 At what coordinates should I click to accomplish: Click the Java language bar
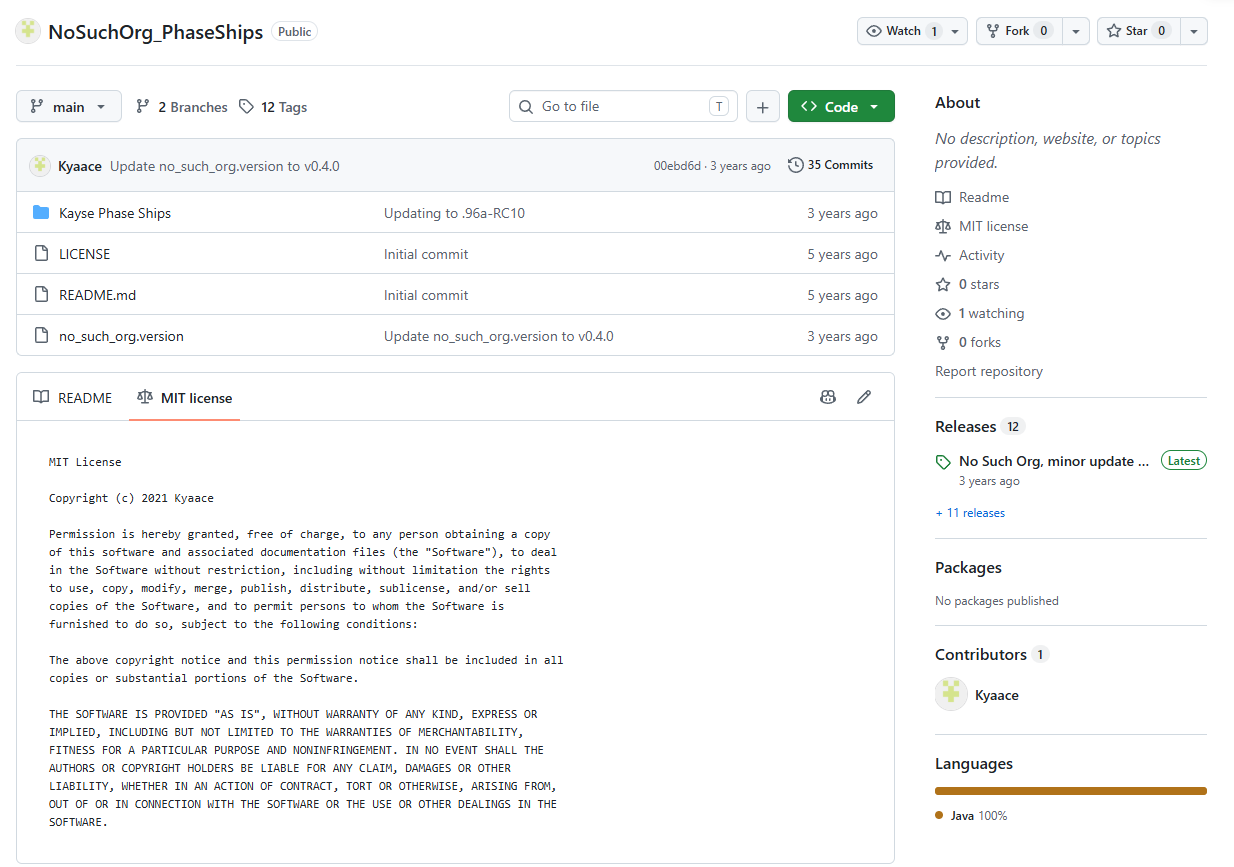[x=1071, y=790]
